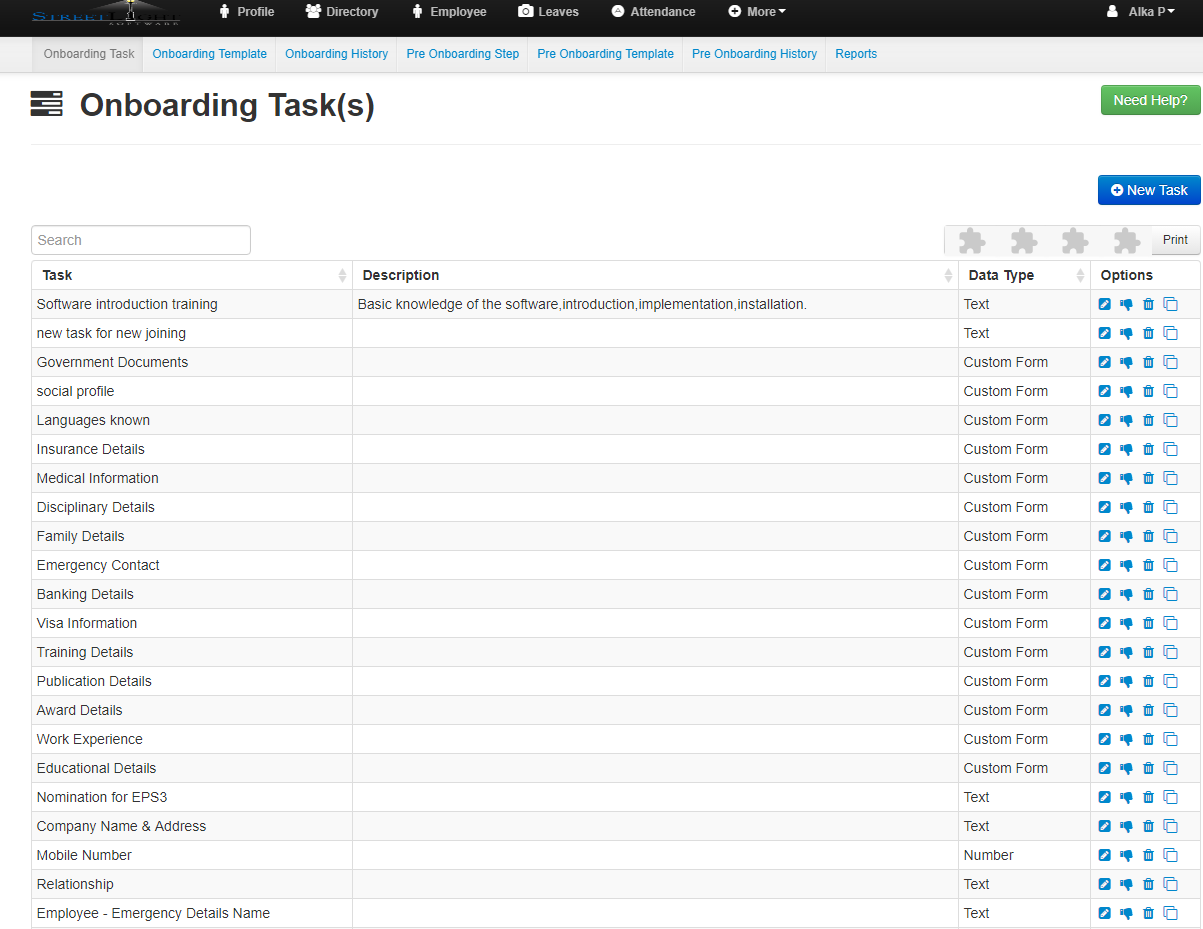Click the first puzzle-piece plugin icon

[971, 241]
